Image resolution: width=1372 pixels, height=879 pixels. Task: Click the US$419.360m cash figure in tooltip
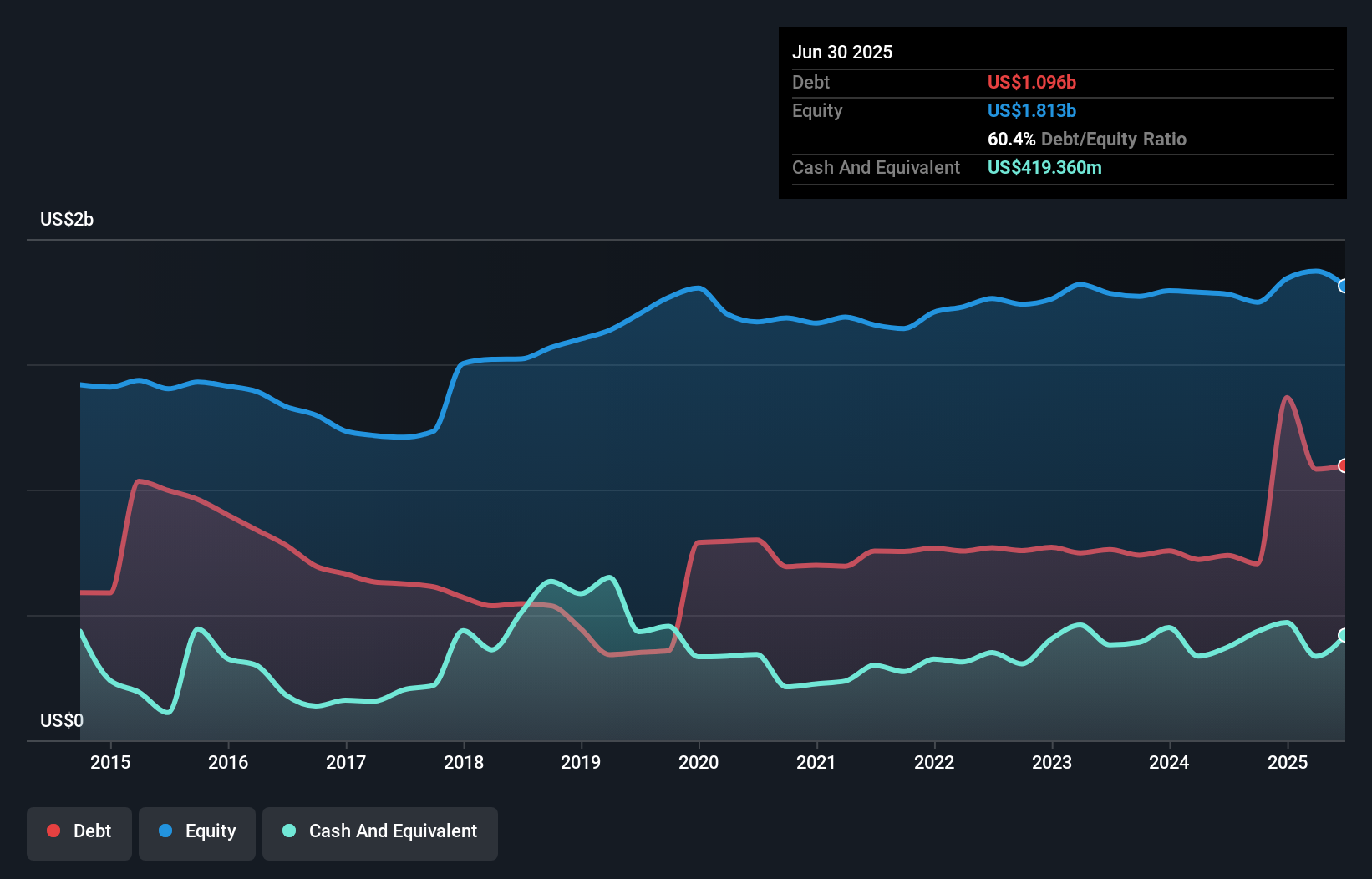coord(1044,167)
